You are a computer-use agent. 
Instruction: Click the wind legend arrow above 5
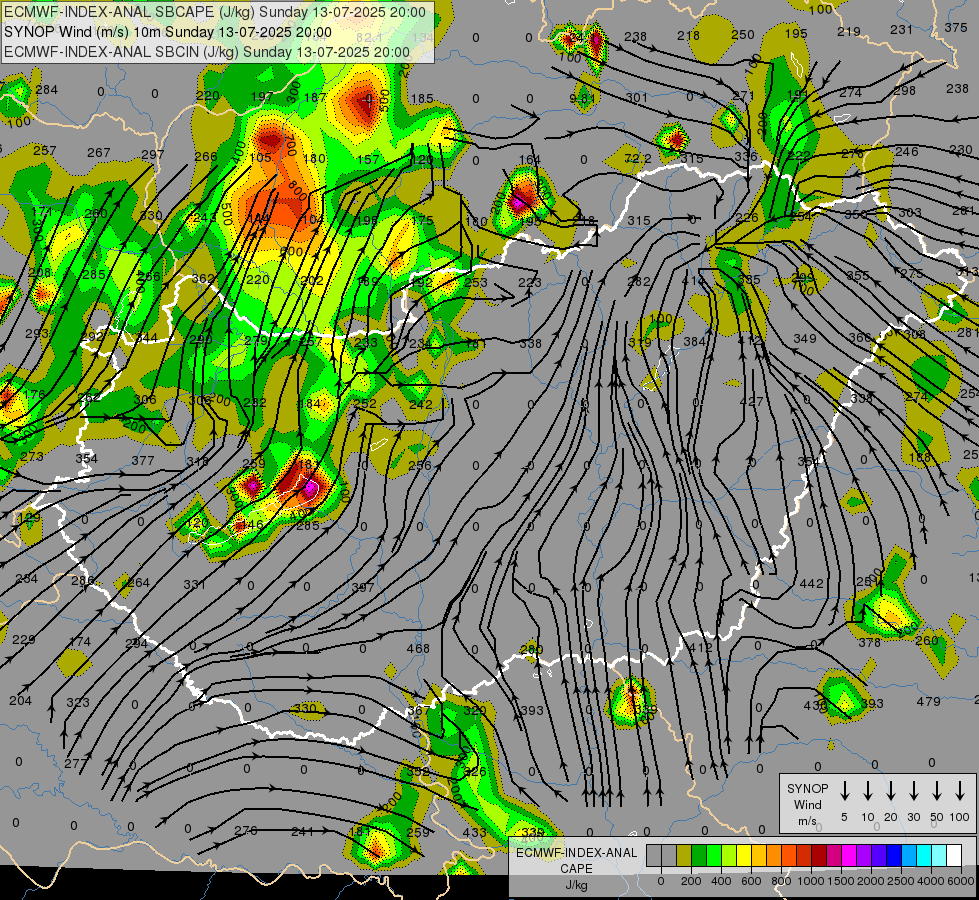[844, 791]
